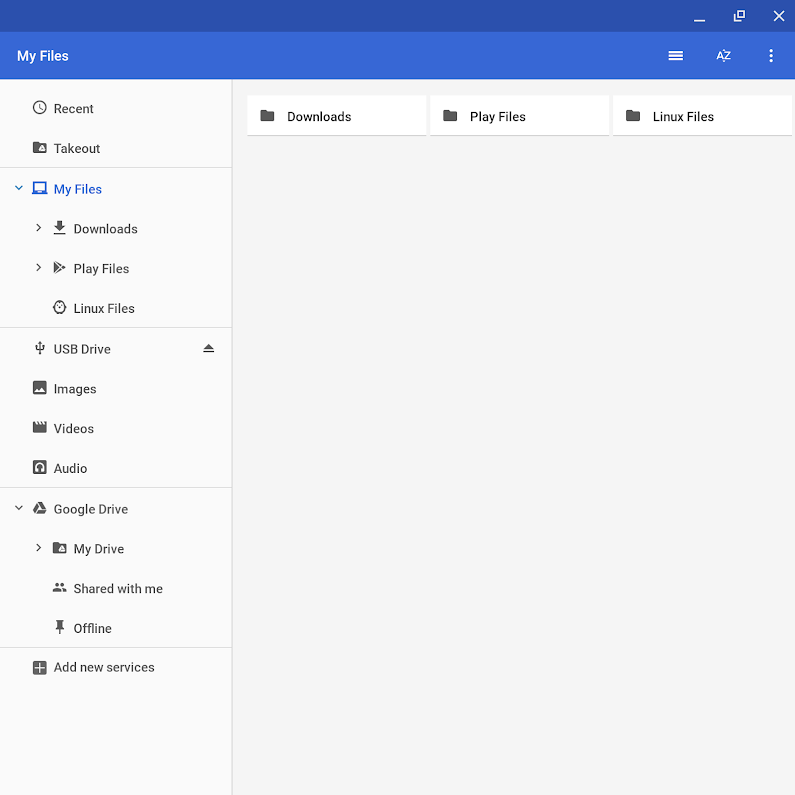
Task: Open the Takeout folder
Action: pos(76,149)
